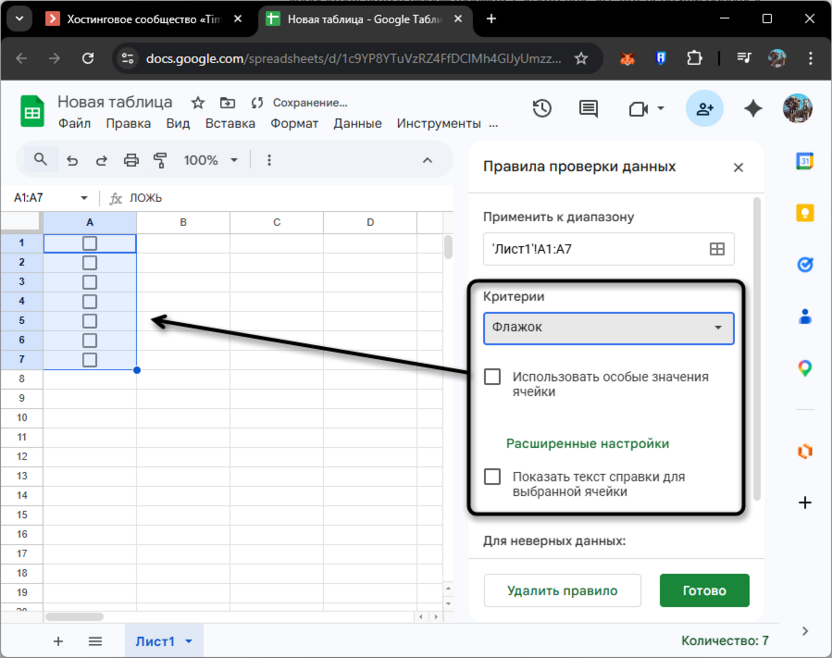Screen dimensions: 832x658
Task: Click 'Удалить правило' to remove the rule
Action: coord(562,590)
